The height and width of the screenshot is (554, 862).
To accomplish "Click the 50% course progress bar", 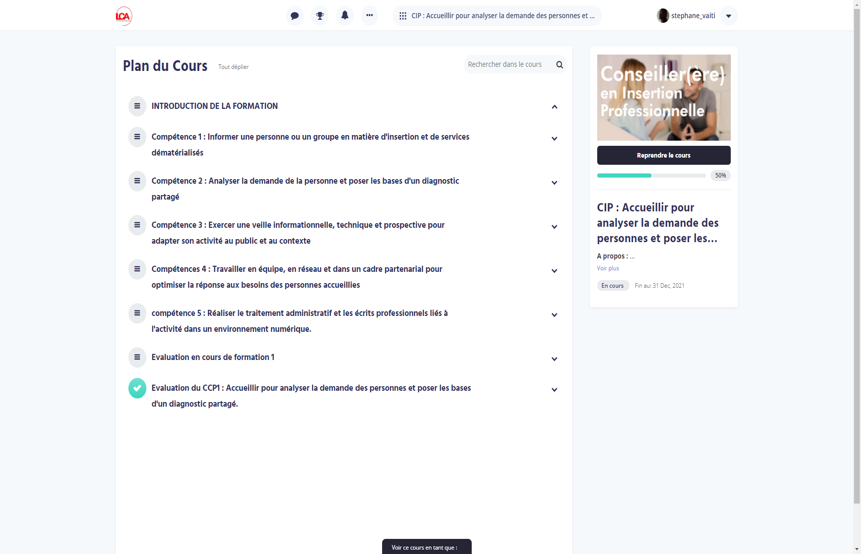I will (651, 175).
